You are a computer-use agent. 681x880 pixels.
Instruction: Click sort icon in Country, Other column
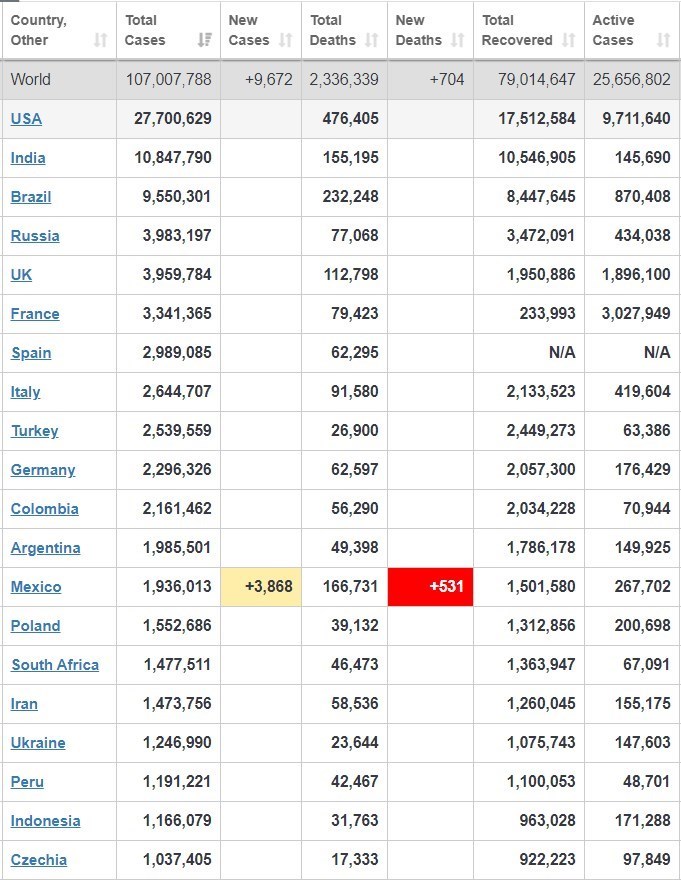[x=100, y=40]
